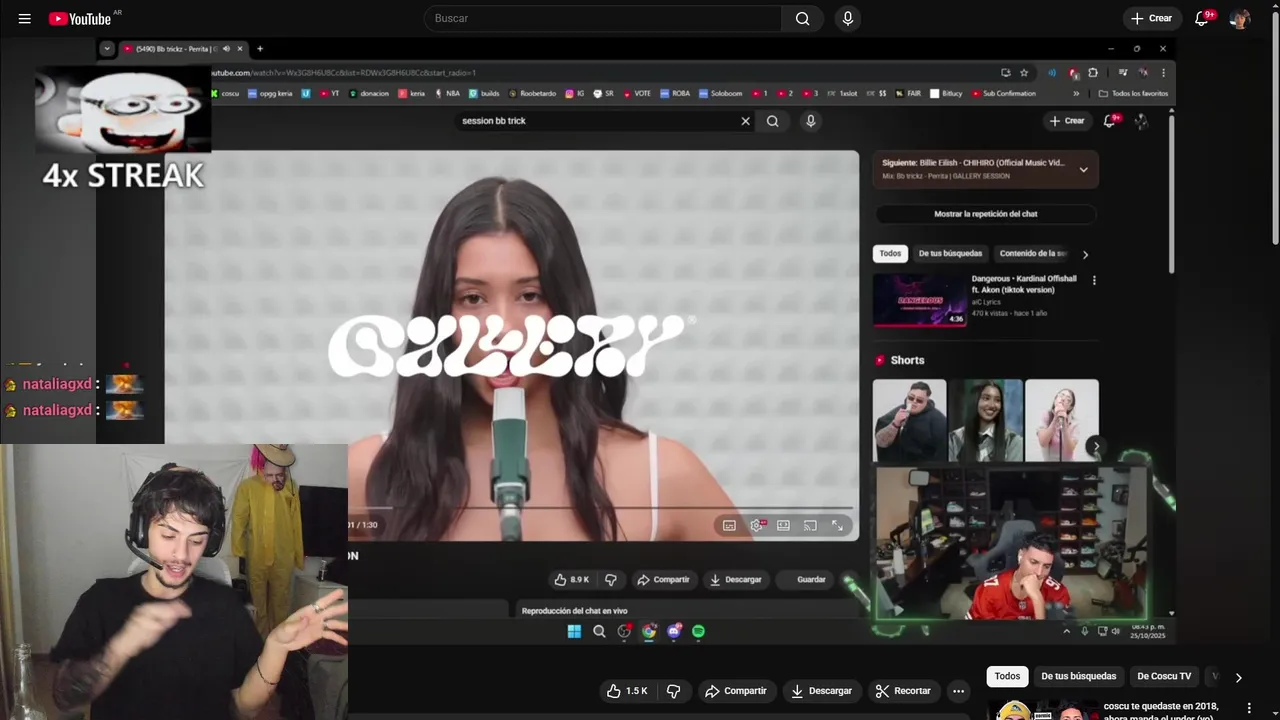This screenshot has height=720, width=1280.
Task: Click the streamed browser address bar URL
Action: pos(342,72)
